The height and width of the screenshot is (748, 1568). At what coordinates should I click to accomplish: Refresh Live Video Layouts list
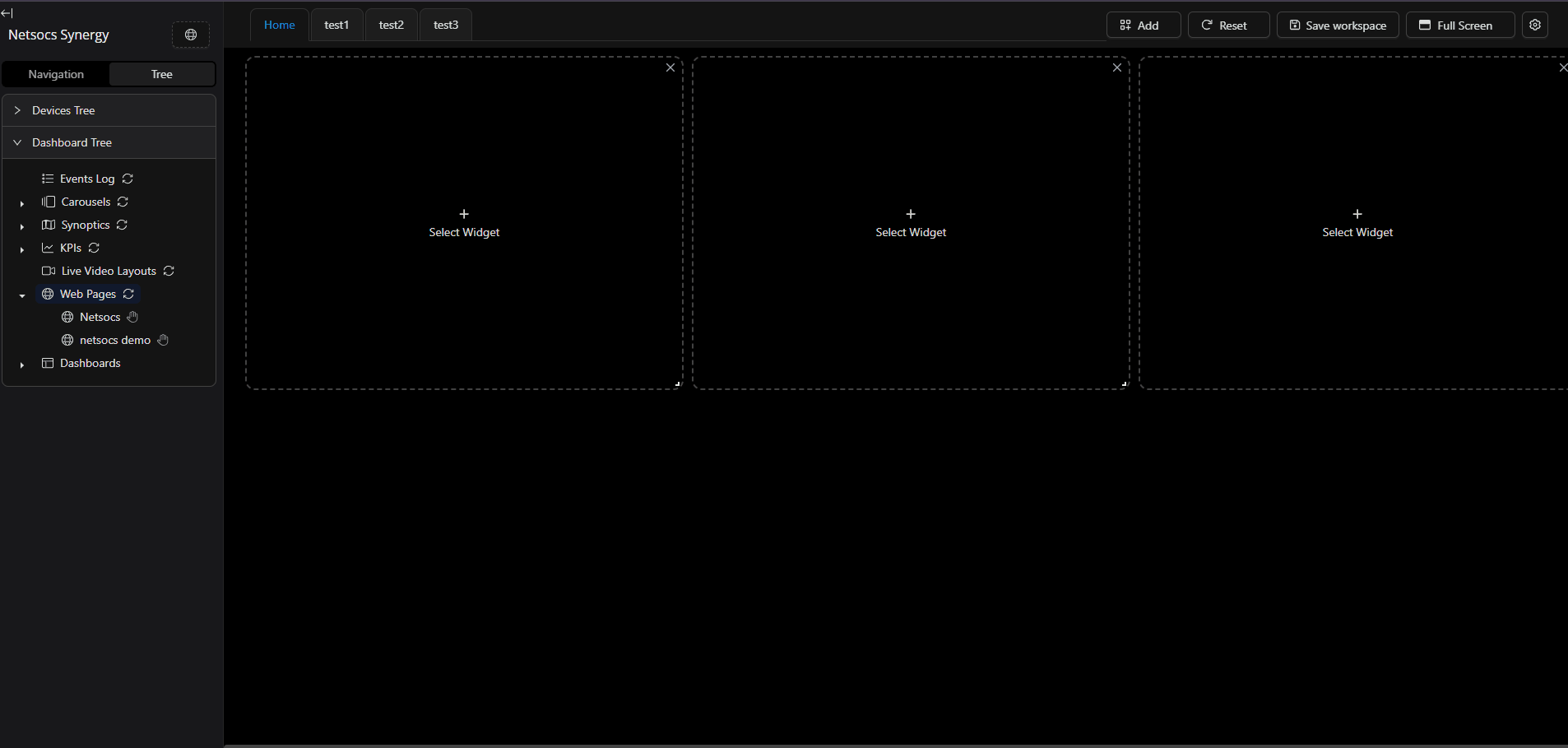[x=169, y=271]
